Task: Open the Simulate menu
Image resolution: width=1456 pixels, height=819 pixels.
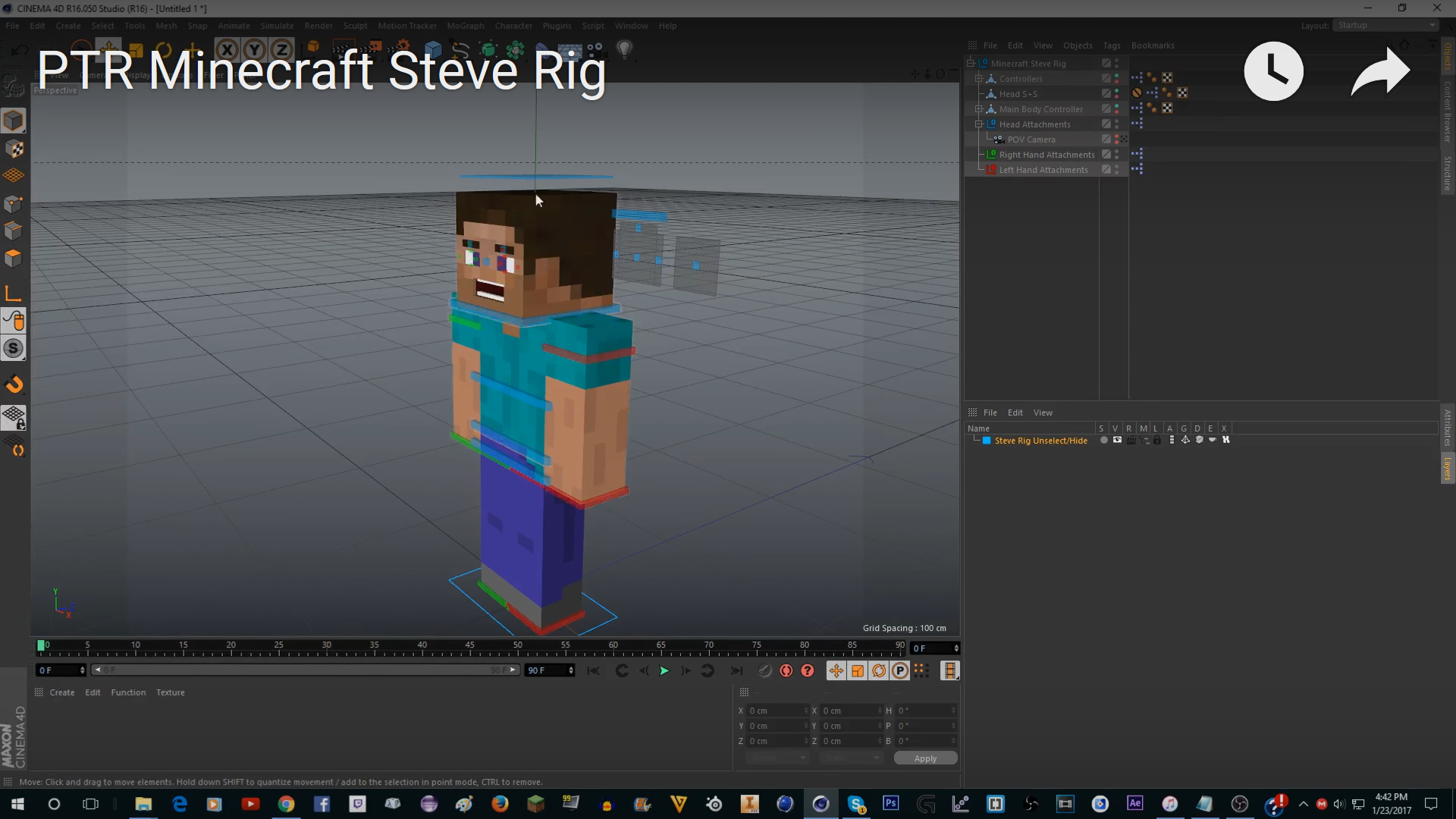Action: pyautogui.click(x=276, y=26)
